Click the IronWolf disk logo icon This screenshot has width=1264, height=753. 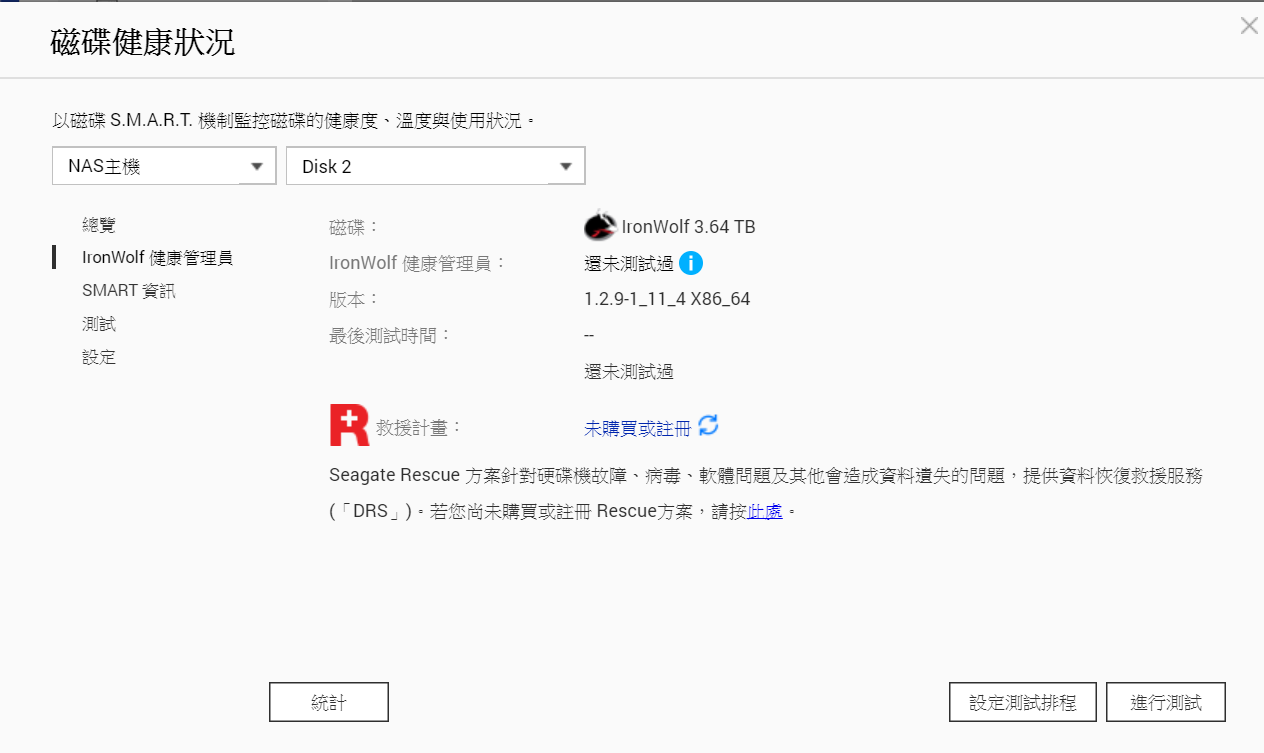(600, 226)
